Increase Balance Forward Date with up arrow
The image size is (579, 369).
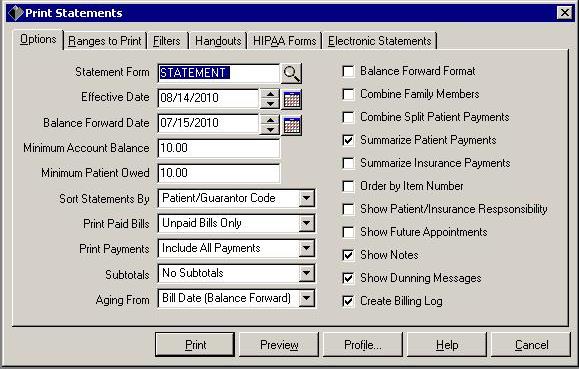[x=270, y=120]
